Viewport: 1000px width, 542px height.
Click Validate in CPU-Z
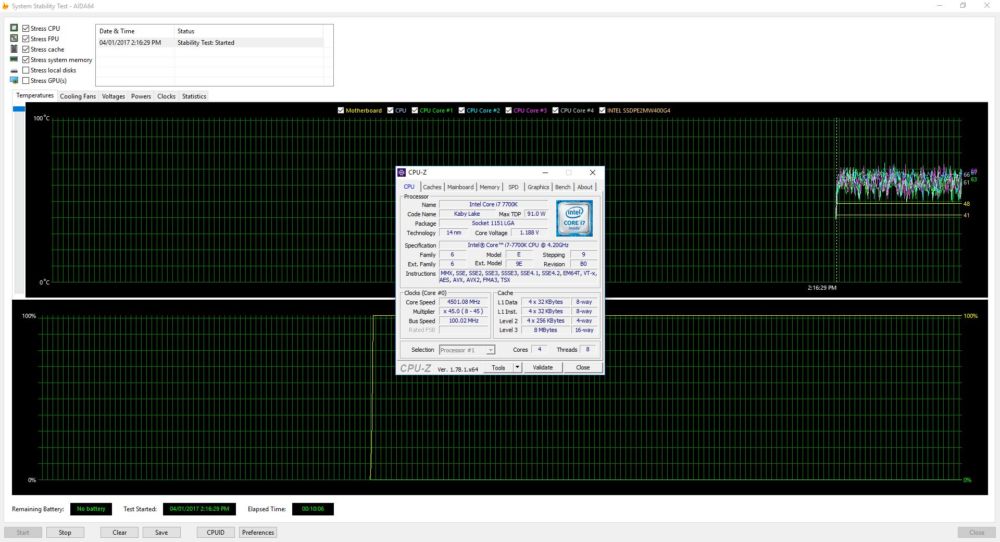click(x=543, y=367)
